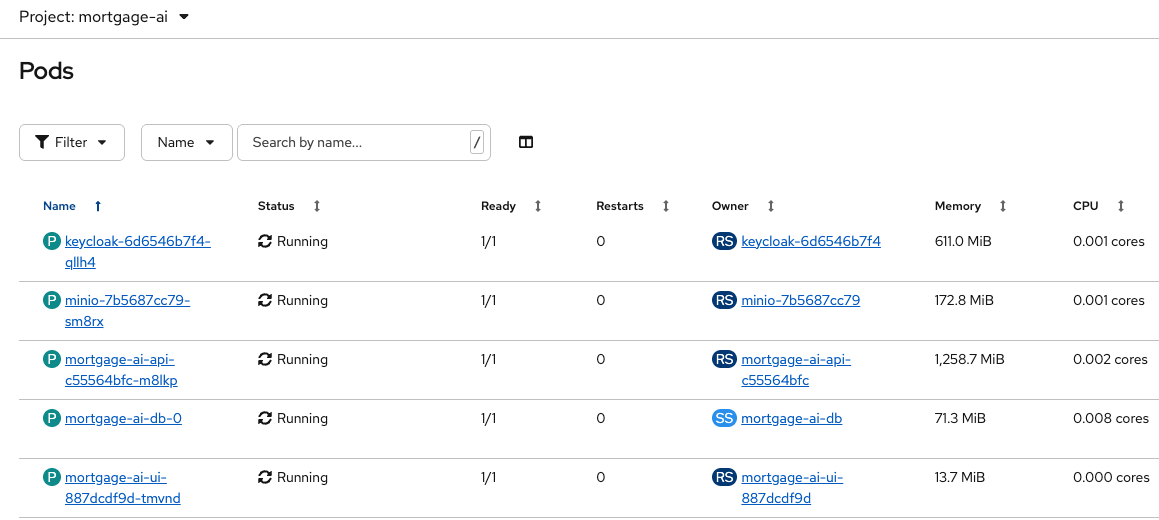Open the Name search type dropdown
The height and width of the screenshot is (520, 1159).
187,142
